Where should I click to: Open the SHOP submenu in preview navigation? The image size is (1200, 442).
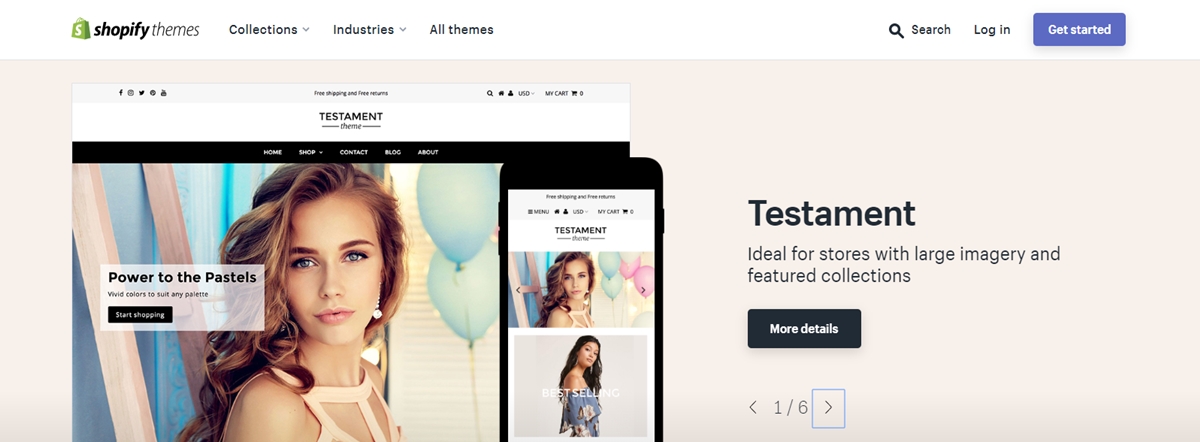pos(310,152)
